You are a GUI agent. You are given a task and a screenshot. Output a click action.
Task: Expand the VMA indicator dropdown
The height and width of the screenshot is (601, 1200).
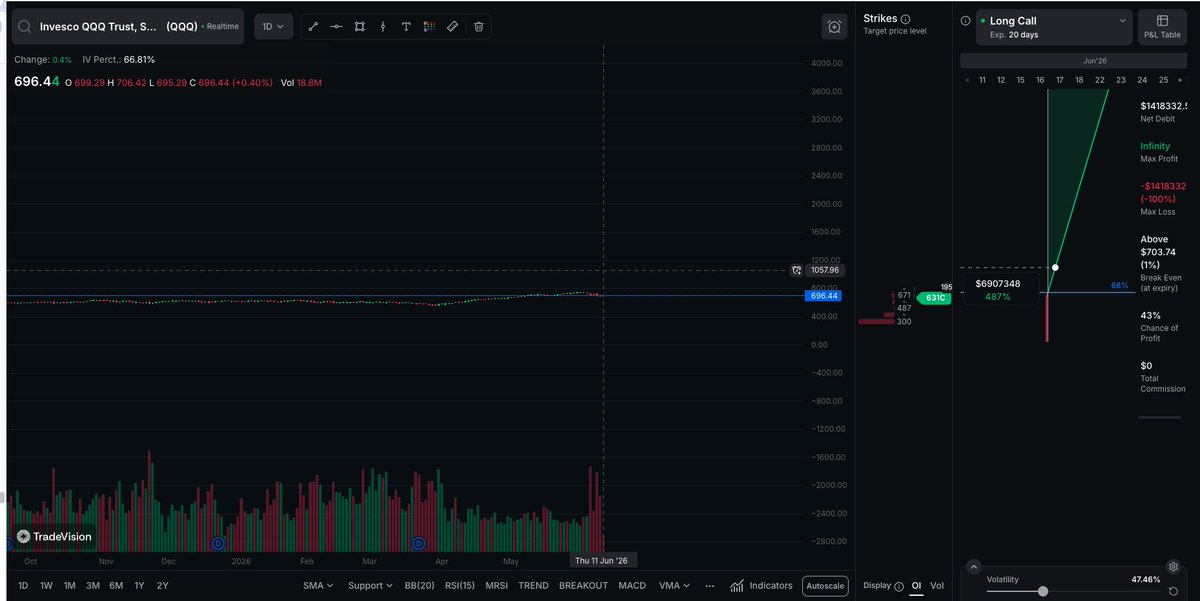pos(676,586)
